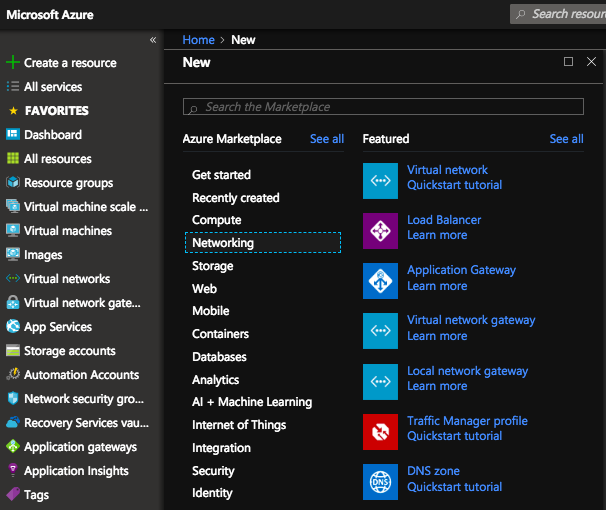Select the Web category

(204, 289)
